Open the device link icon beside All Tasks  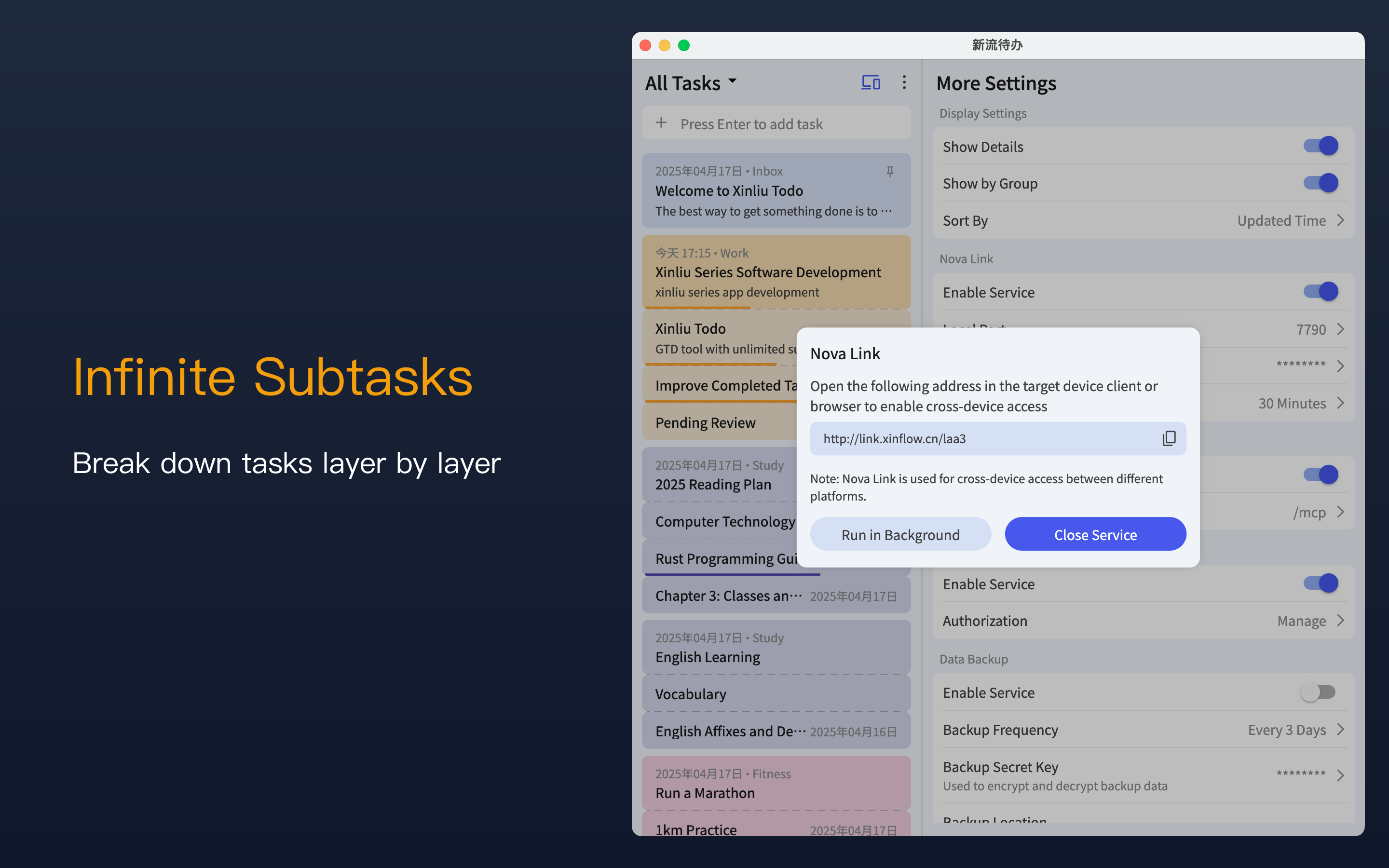coord(871,82)
